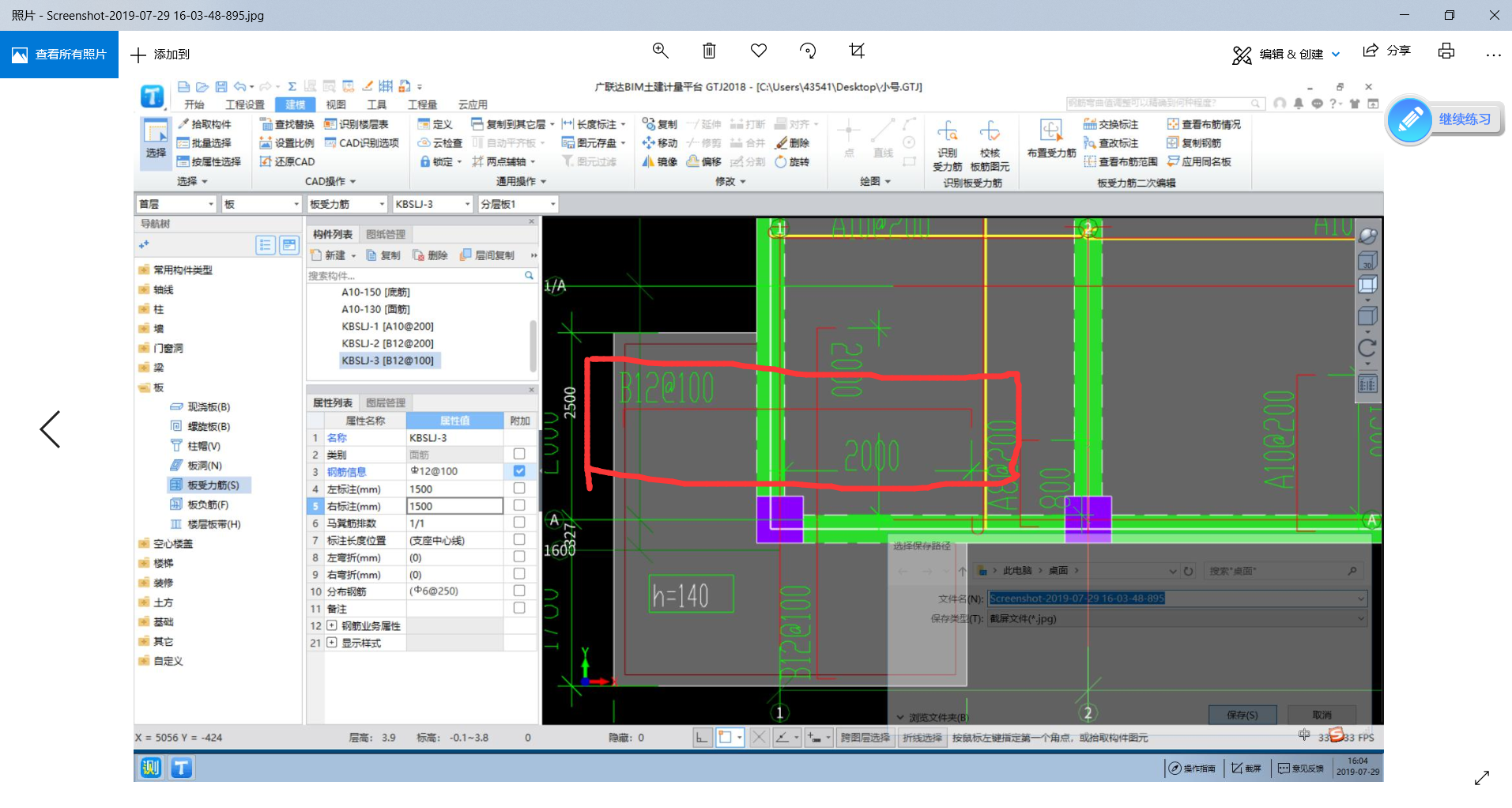
Task: Click the 分享 share button
Action: point(1387,51)
